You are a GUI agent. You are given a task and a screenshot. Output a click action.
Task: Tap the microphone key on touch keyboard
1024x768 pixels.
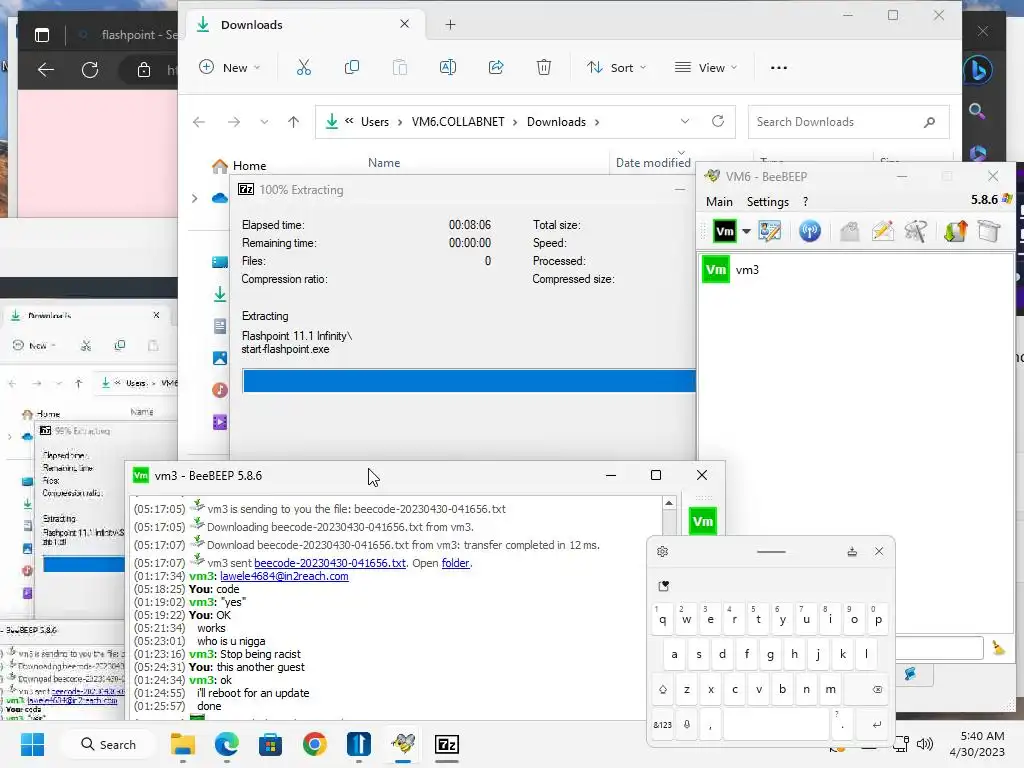coord(687,724)
